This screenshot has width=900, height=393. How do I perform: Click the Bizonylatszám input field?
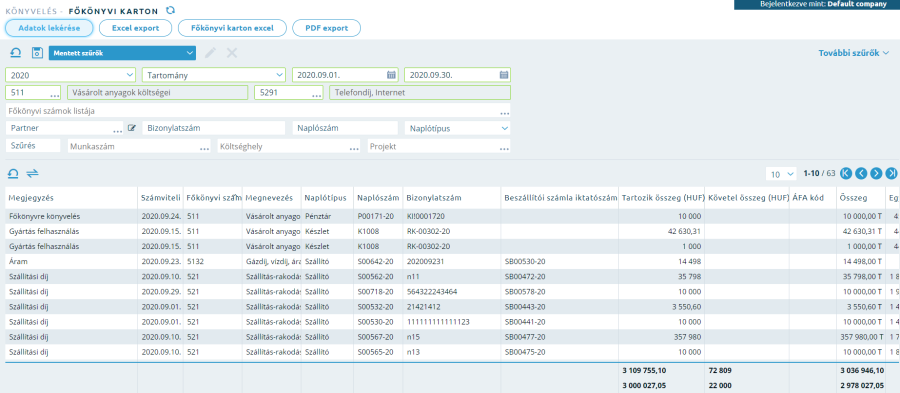(213, 128)
